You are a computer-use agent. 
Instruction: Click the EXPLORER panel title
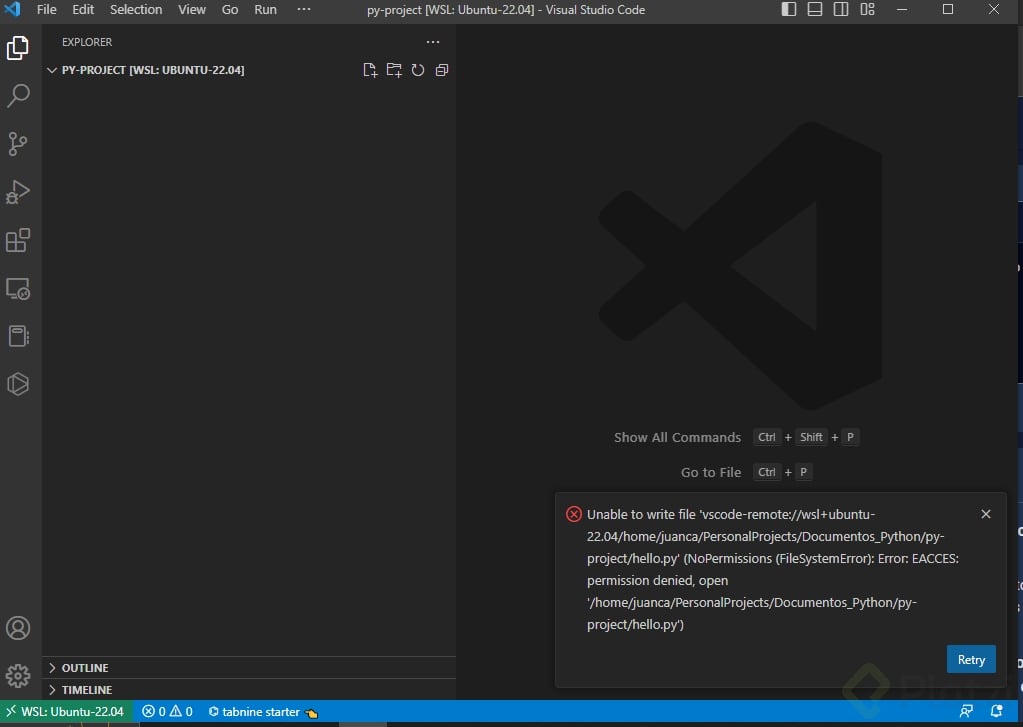[87, 42]
